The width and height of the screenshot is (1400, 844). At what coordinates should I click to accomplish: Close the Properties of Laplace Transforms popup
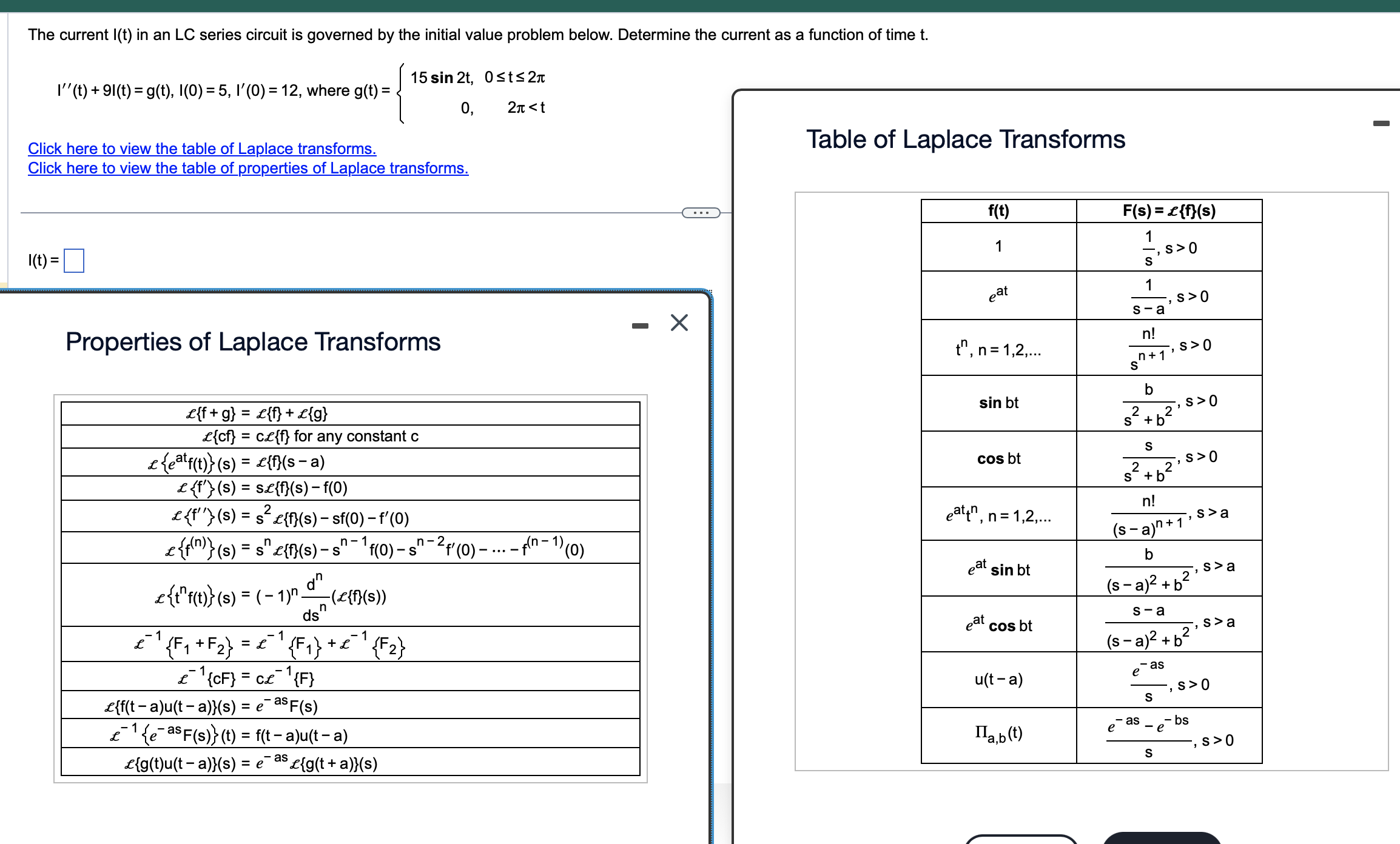[679, 323]
